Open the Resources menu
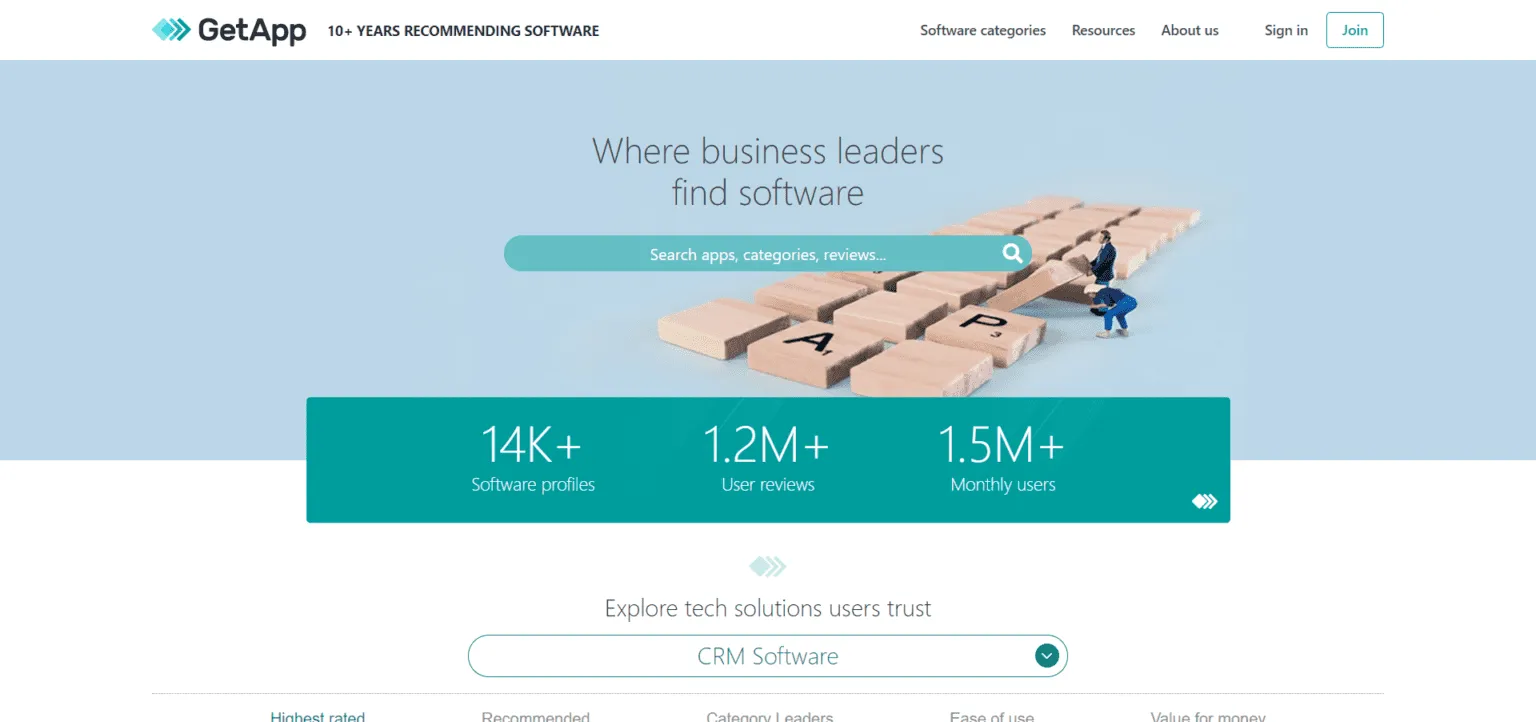1536x722 pixels. tap(1103, 30)
